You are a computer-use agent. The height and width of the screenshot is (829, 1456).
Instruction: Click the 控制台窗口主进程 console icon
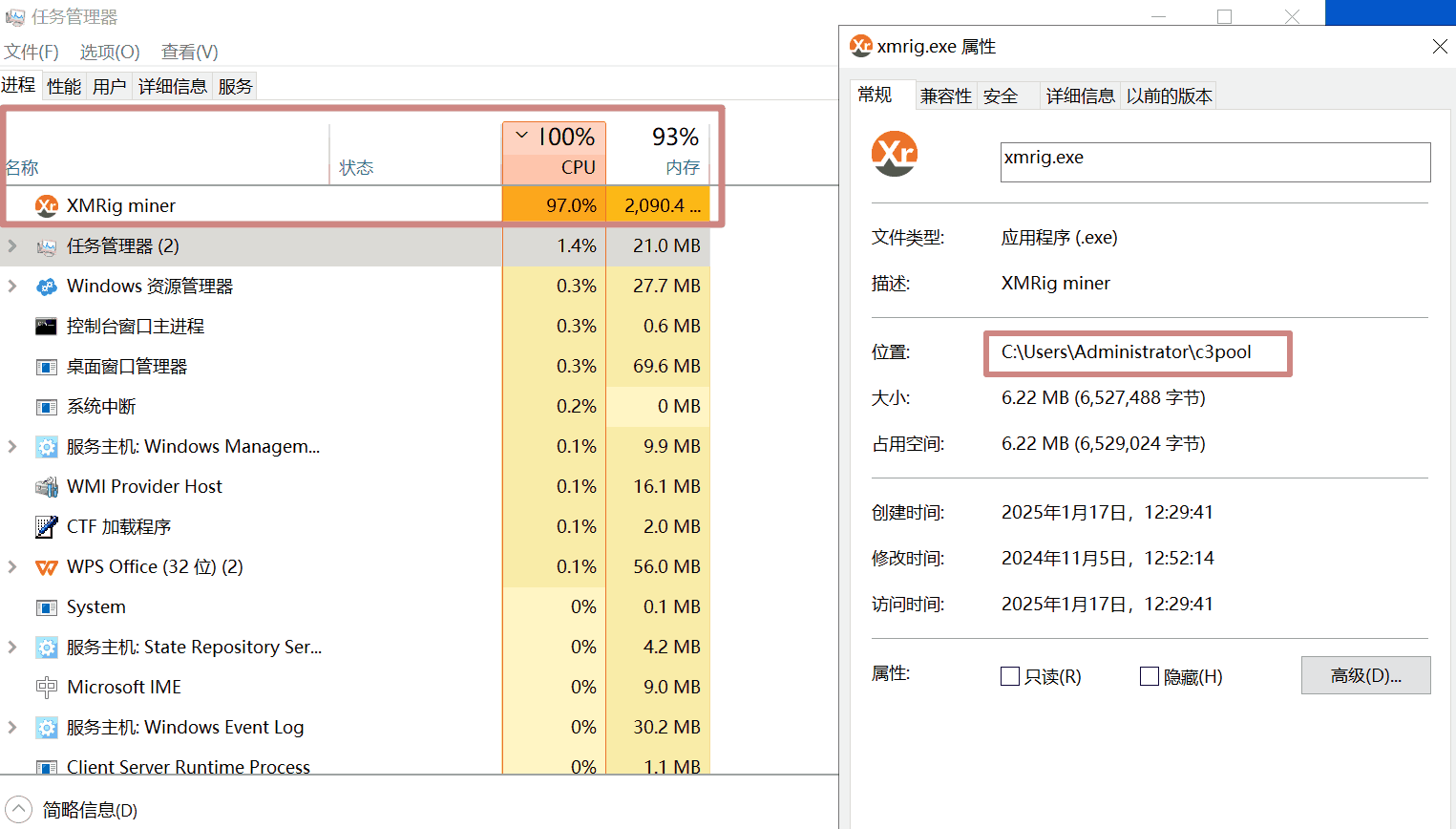tap(46, 327)
